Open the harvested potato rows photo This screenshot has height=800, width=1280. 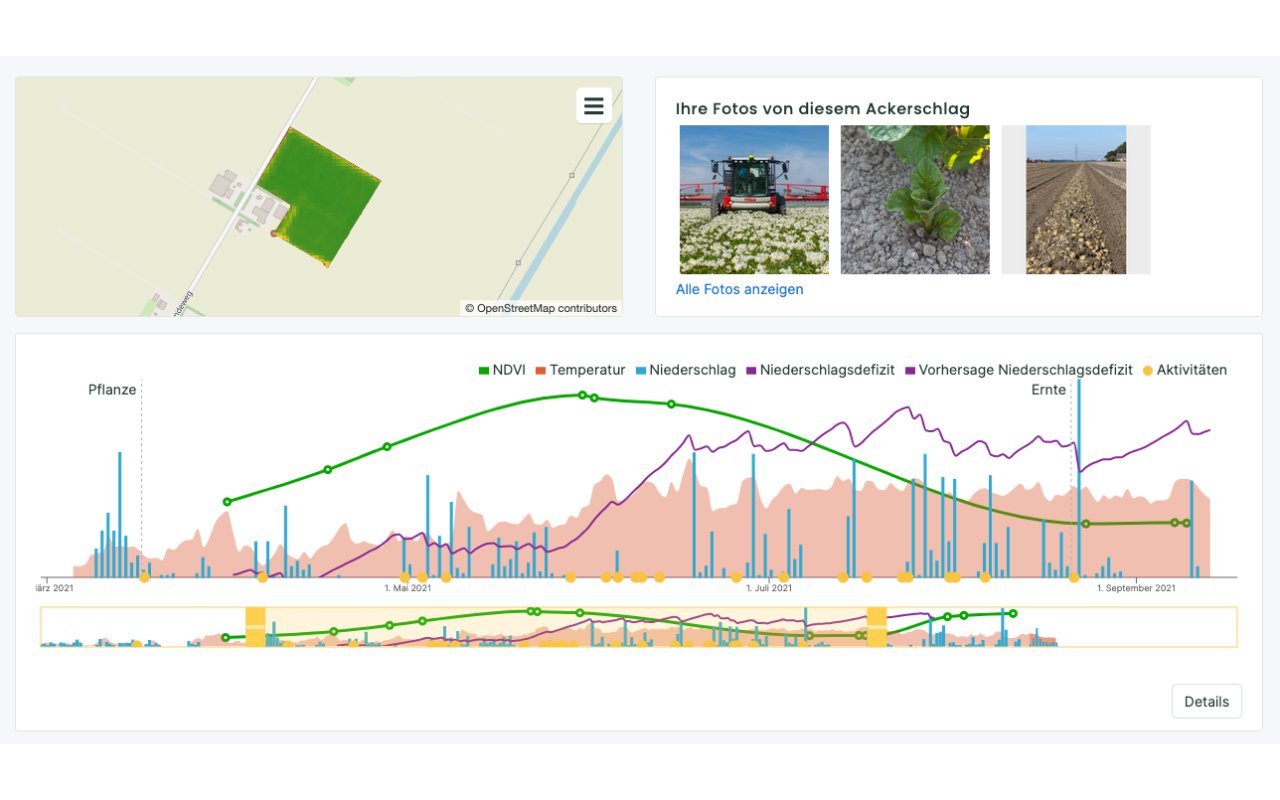click(1076, 199)
